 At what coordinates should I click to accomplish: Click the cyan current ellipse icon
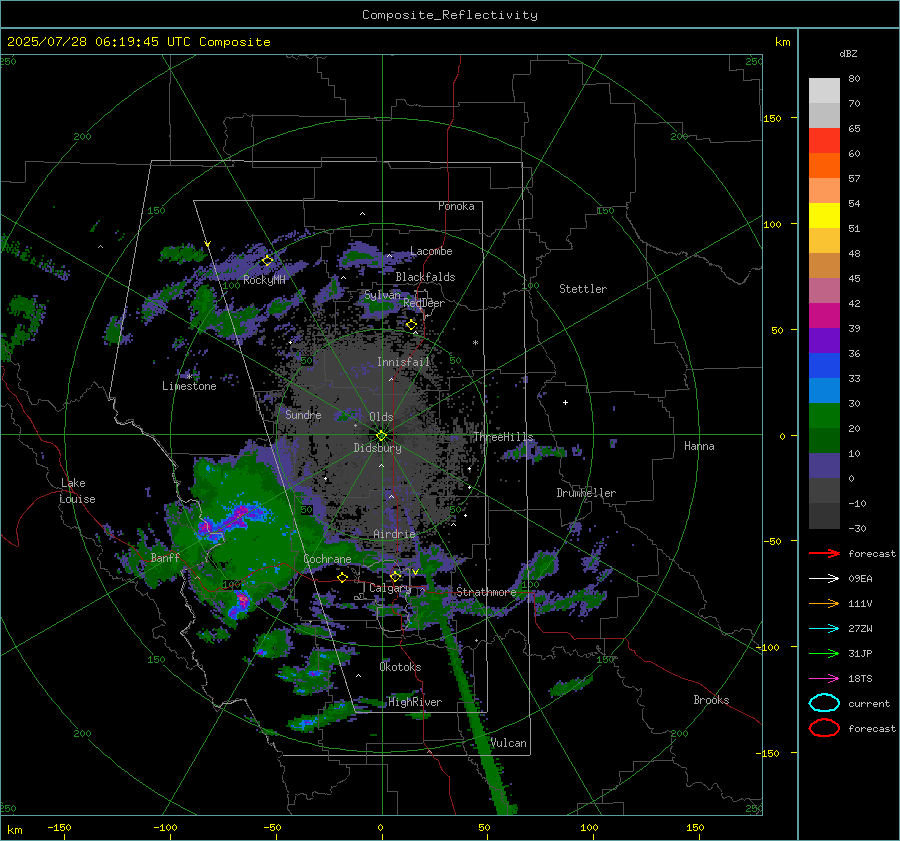(824, 703)
